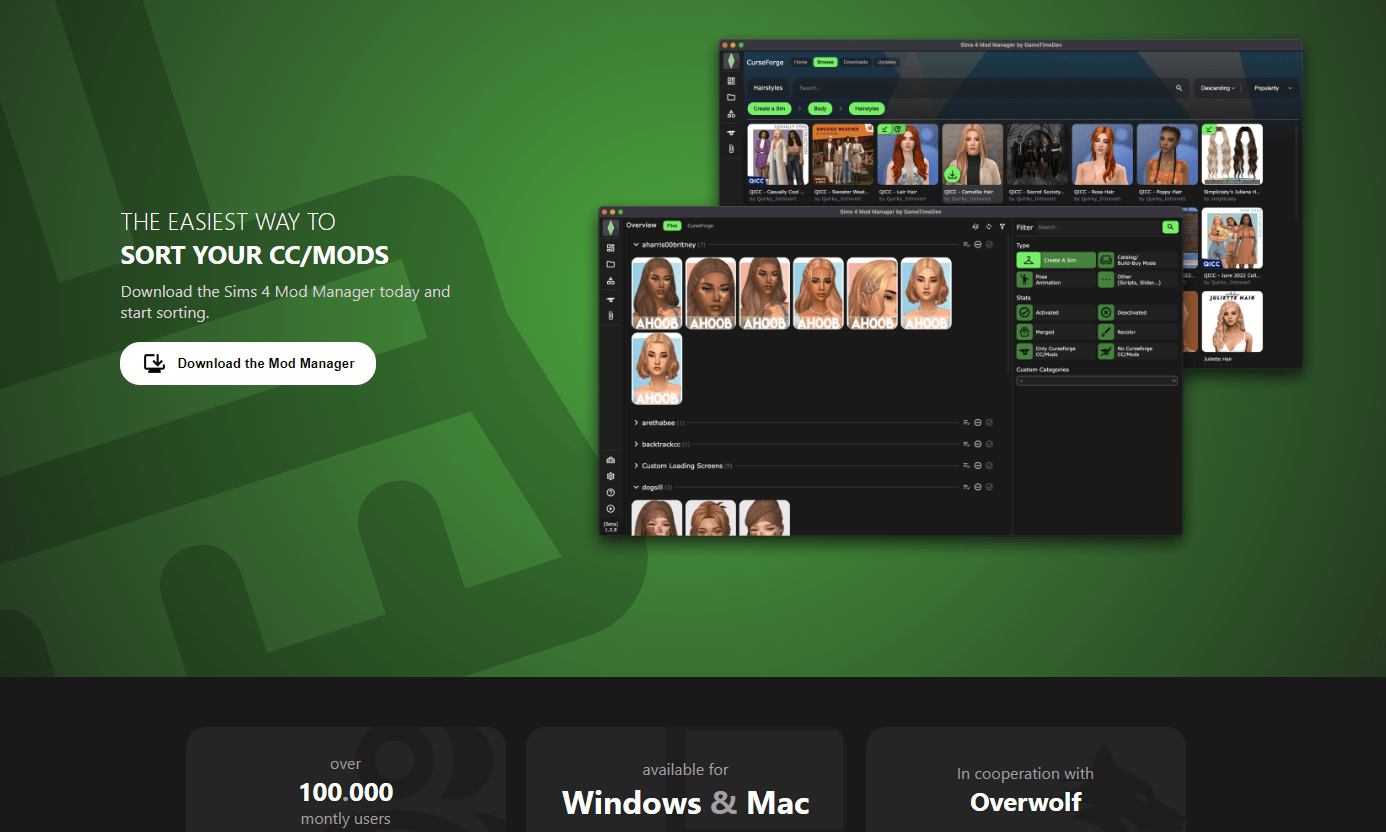Toggle the Recolor stats filter

click(1137, 332)
